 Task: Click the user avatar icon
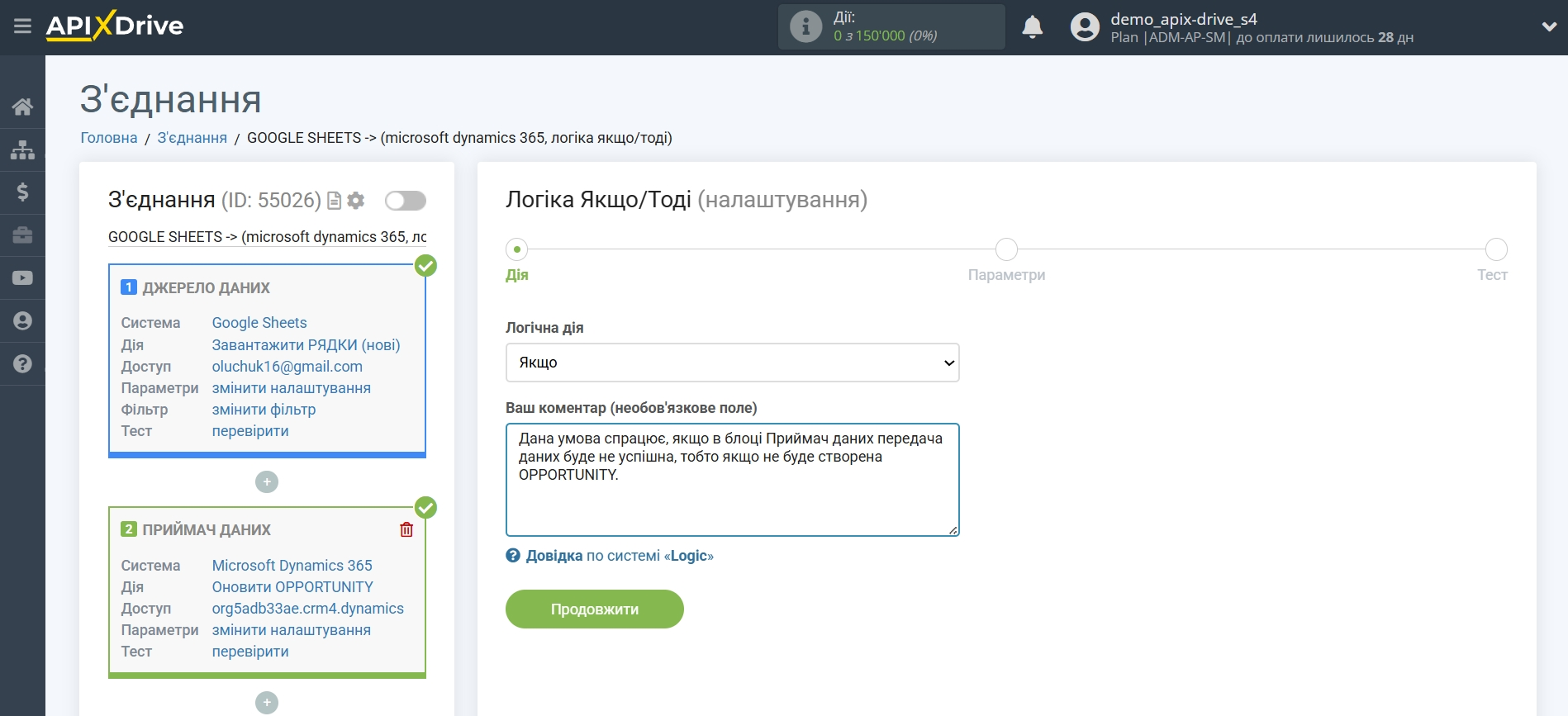coord(1085,27)
